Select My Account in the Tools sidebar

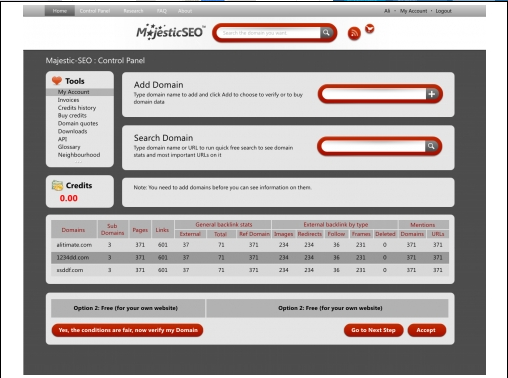click(x=80, y=92)
